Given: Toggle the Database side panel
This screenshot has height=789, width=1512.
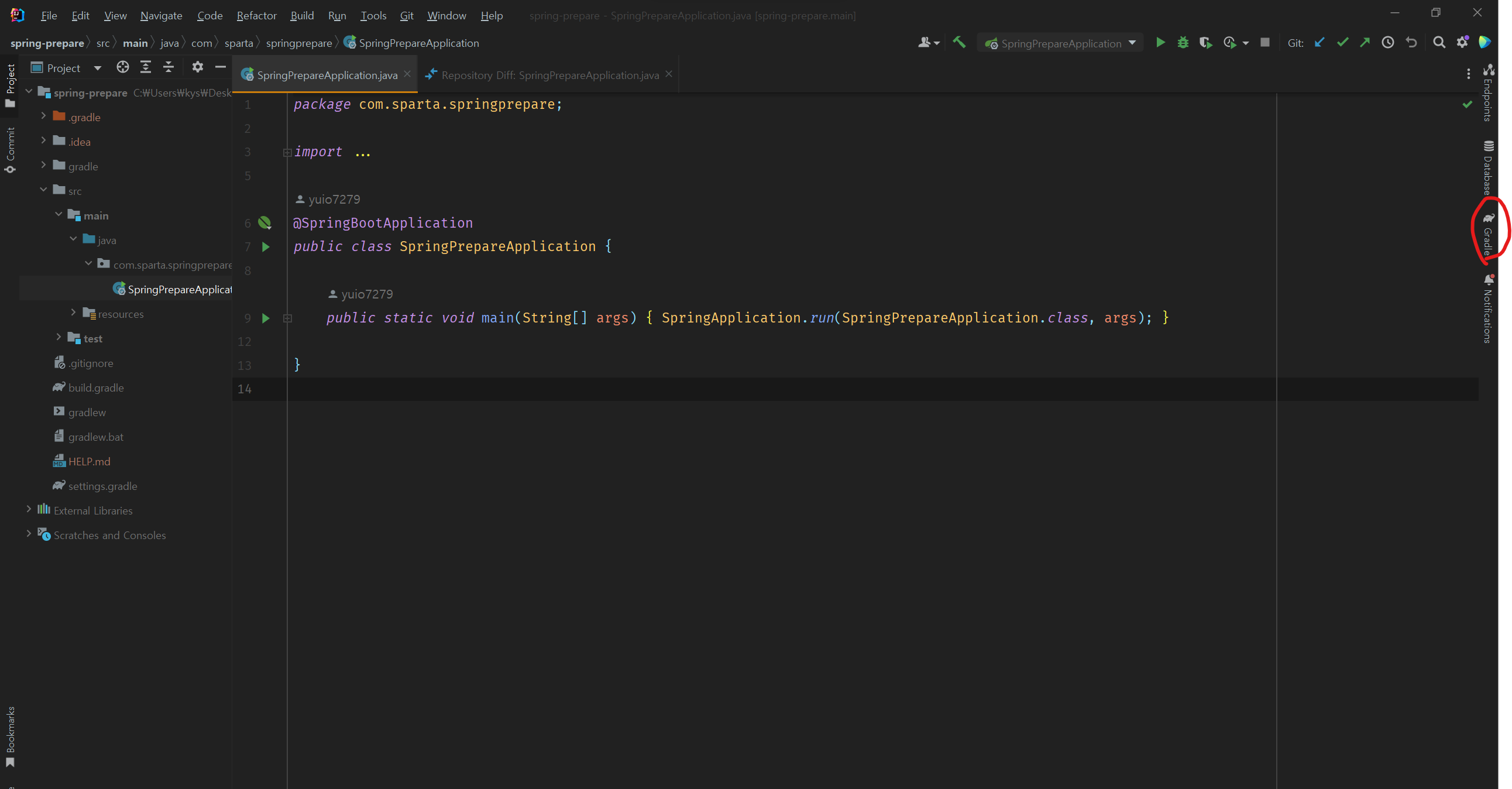Looking at the screenshot, I should coord(1488,167).
